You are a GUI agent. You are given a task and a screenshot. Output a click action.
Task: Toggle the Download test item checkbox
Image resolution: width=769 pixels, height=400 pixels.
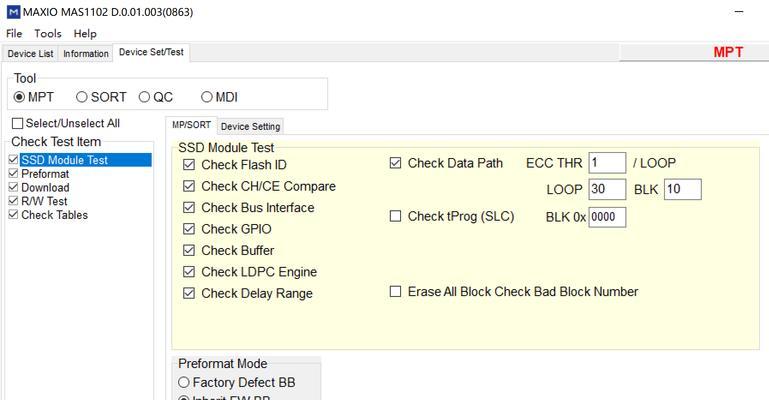[13, 187]
